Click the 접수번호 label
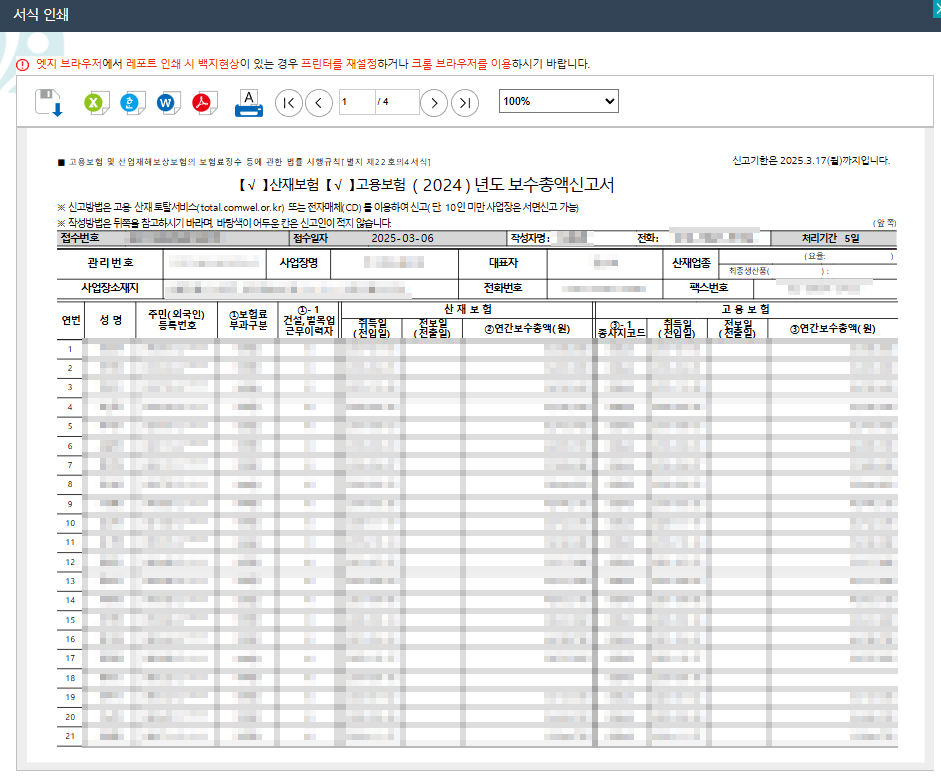941x782 pixels. coord(80,238)
